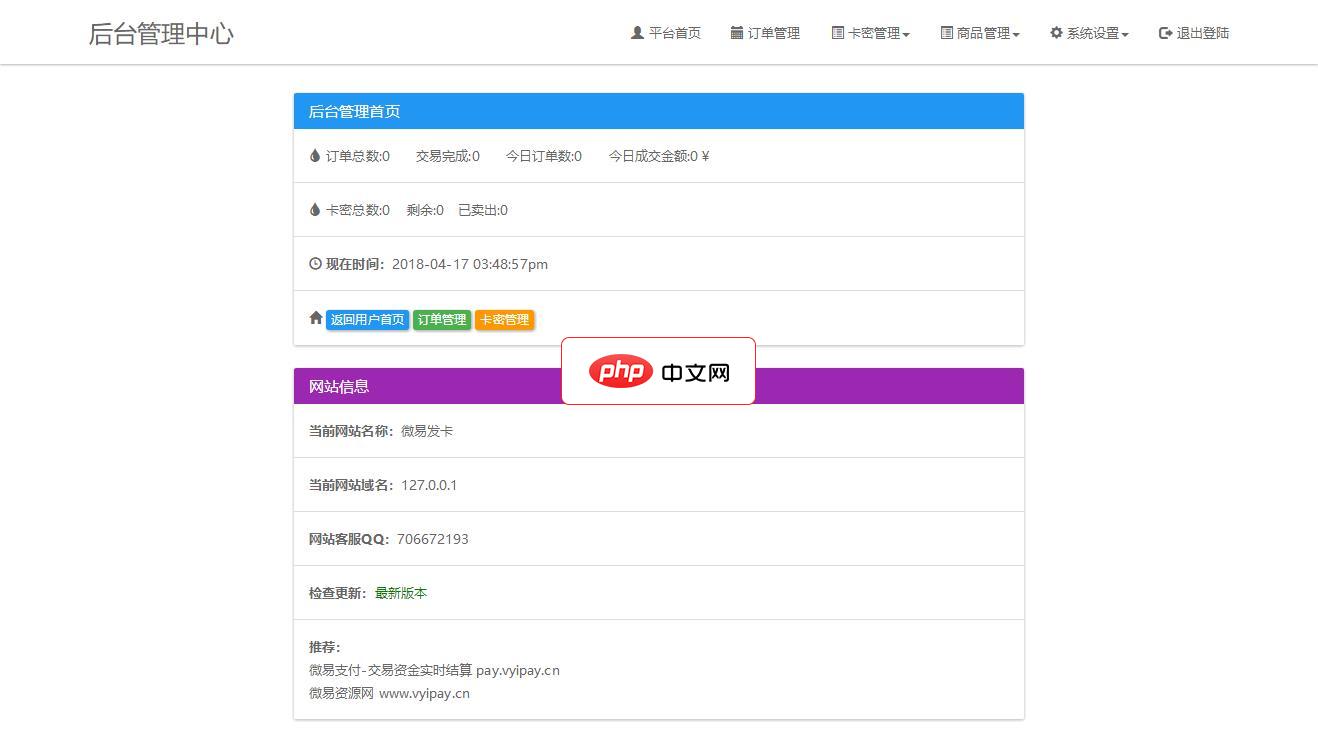The width and height of the screenshot is (1318, 742).
Task: Click the domain value 127.0.0.1
Action: pyautogui.click(x=429, y=485)
